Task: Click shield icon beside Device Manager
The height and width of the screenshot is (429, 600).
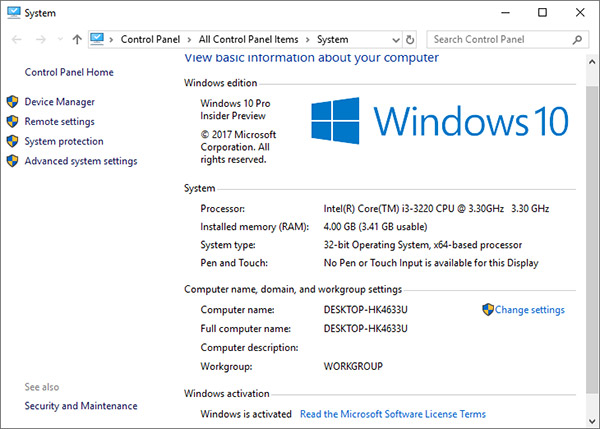Action: [x=12, y=102]
